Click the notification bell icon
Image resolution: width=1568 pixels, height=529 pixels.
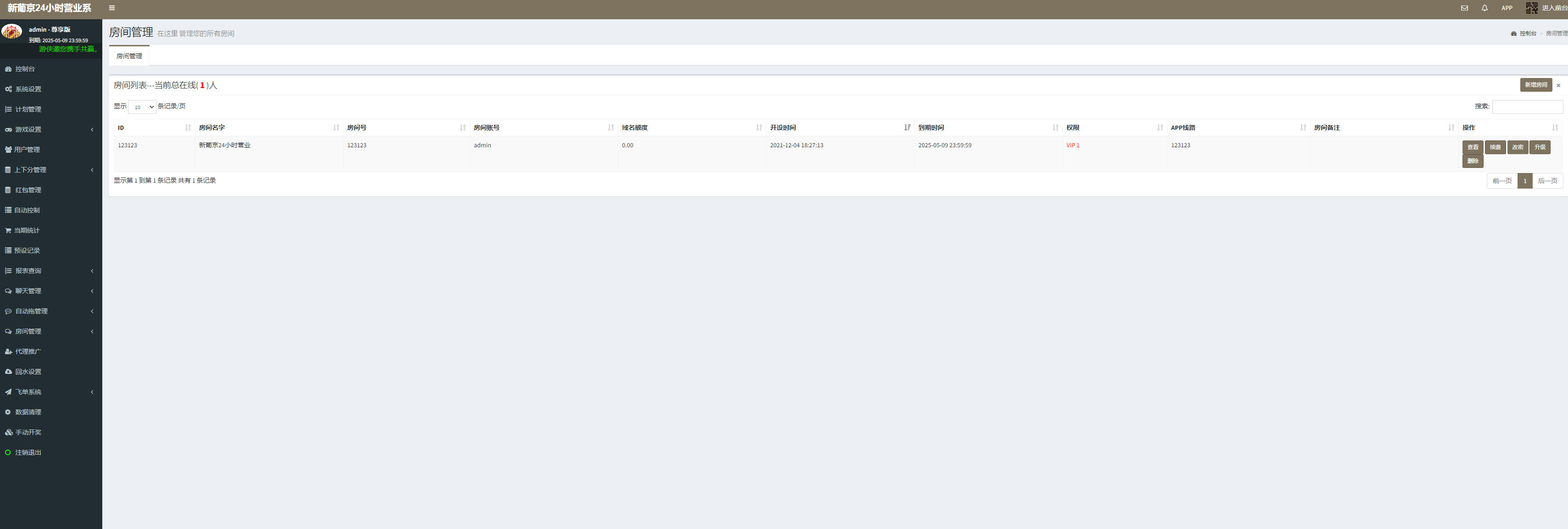click(1485, 8)
